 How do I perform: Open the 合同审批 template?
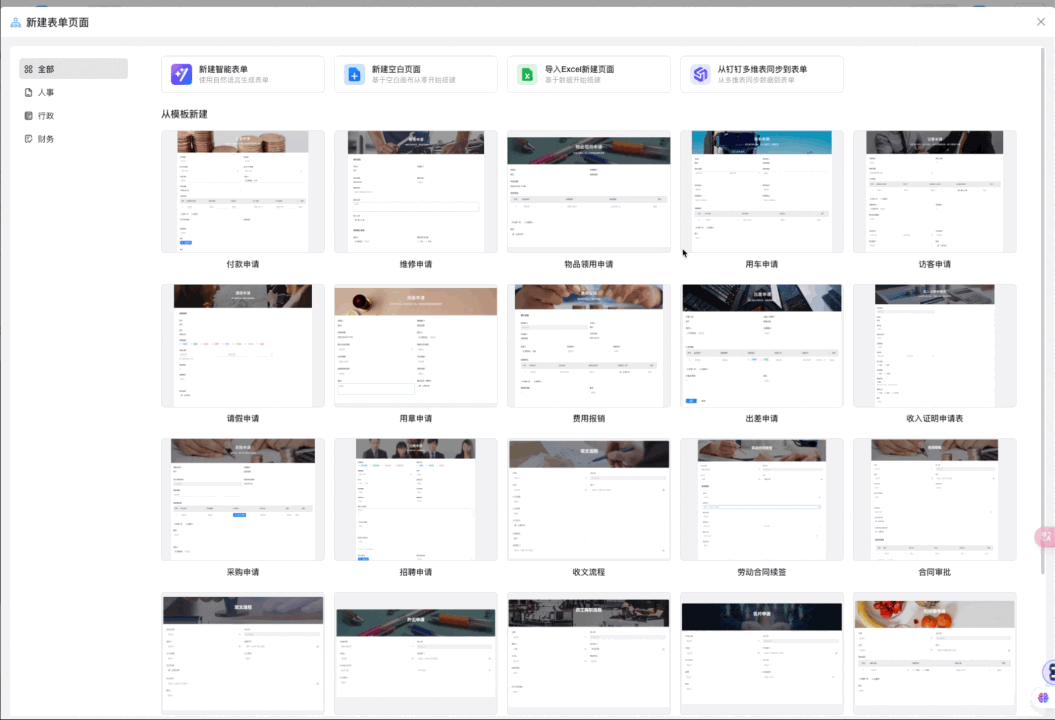tap(934, 499)
